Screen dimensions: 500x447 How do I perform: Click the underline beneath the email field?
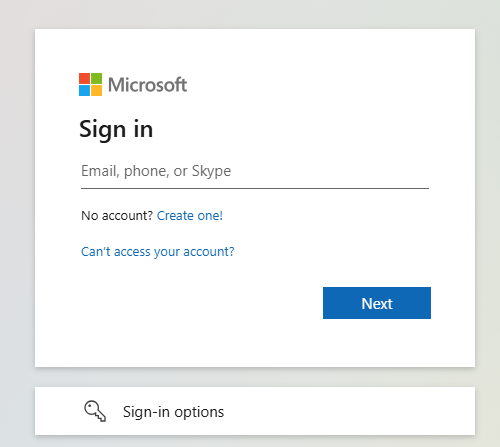coord(255,188)
